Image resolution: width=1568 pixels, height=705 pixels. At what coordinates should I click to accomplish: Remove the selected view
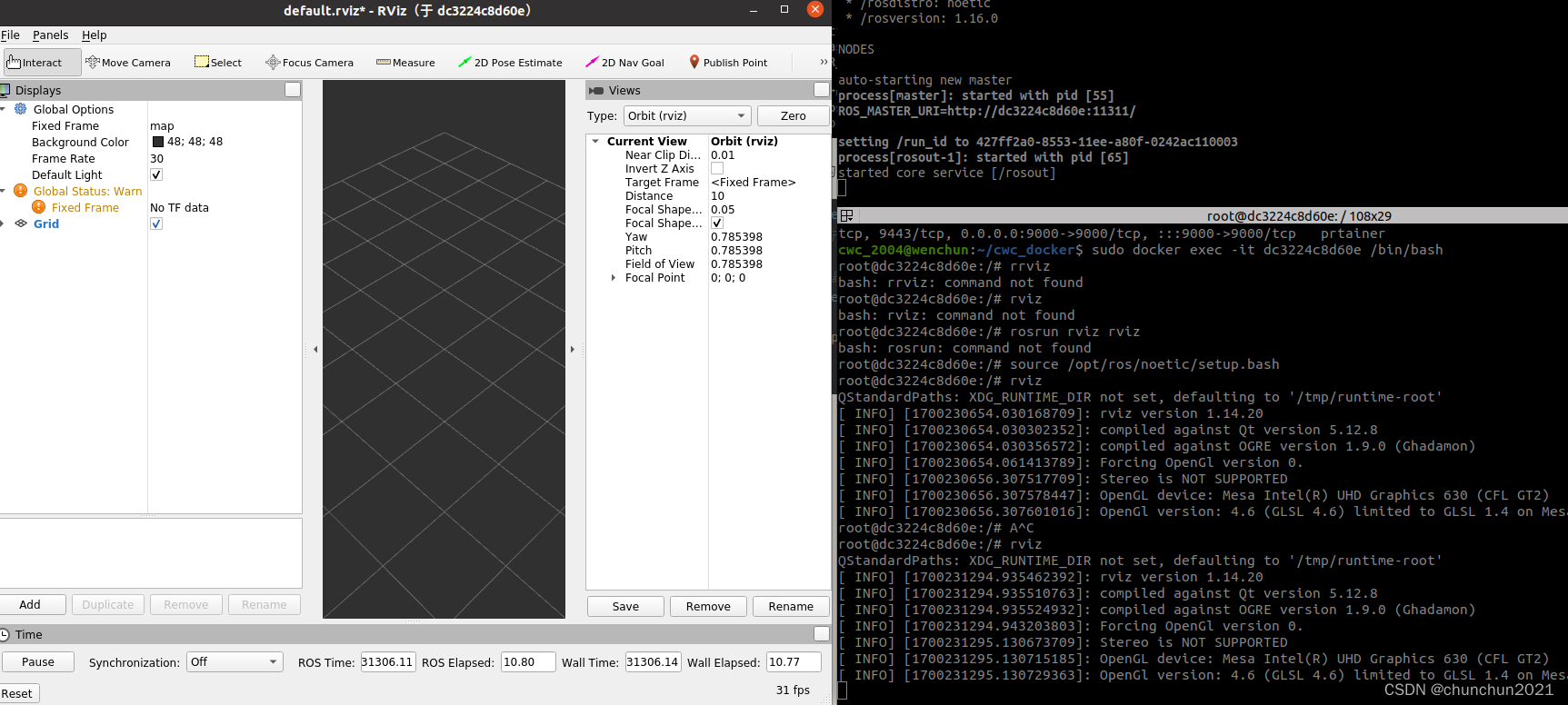pyautogui.click(x=708, y=607)
